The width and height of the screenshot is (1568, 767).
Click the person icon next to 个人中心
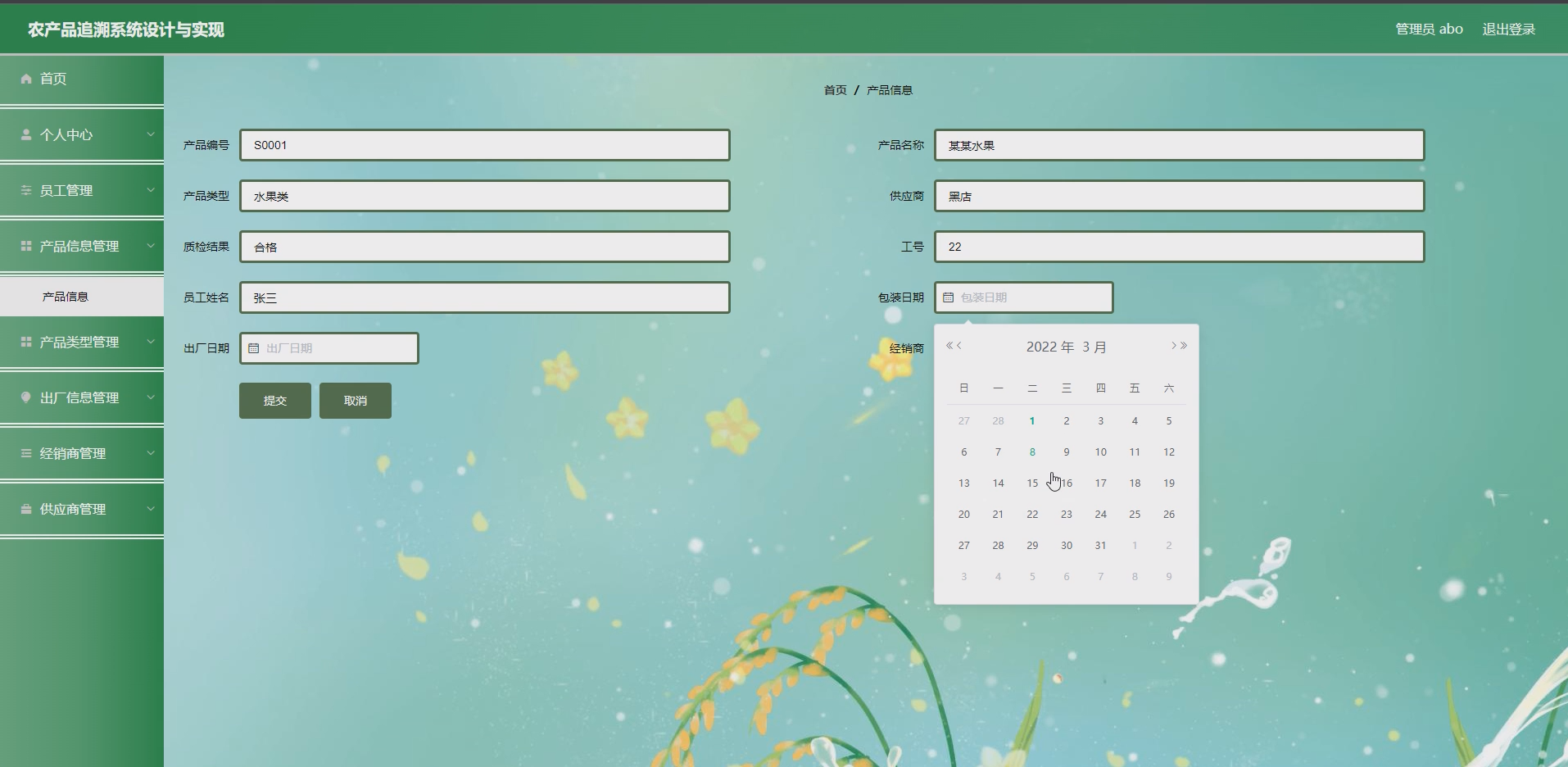(26, 134)
